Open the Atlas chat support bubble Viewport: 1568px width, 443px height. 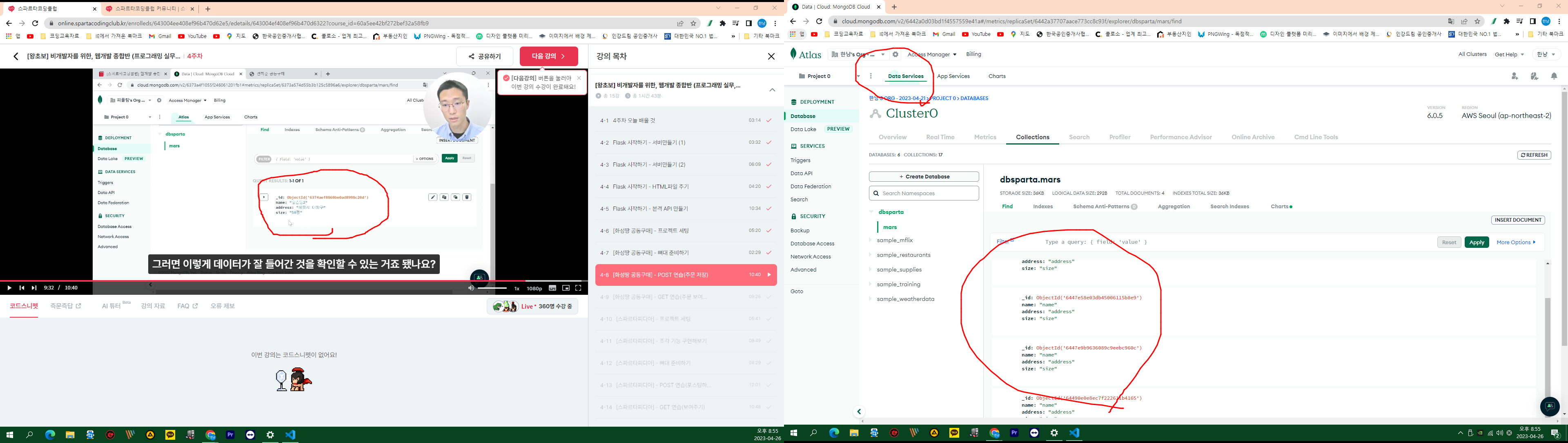click(1549, 406)
